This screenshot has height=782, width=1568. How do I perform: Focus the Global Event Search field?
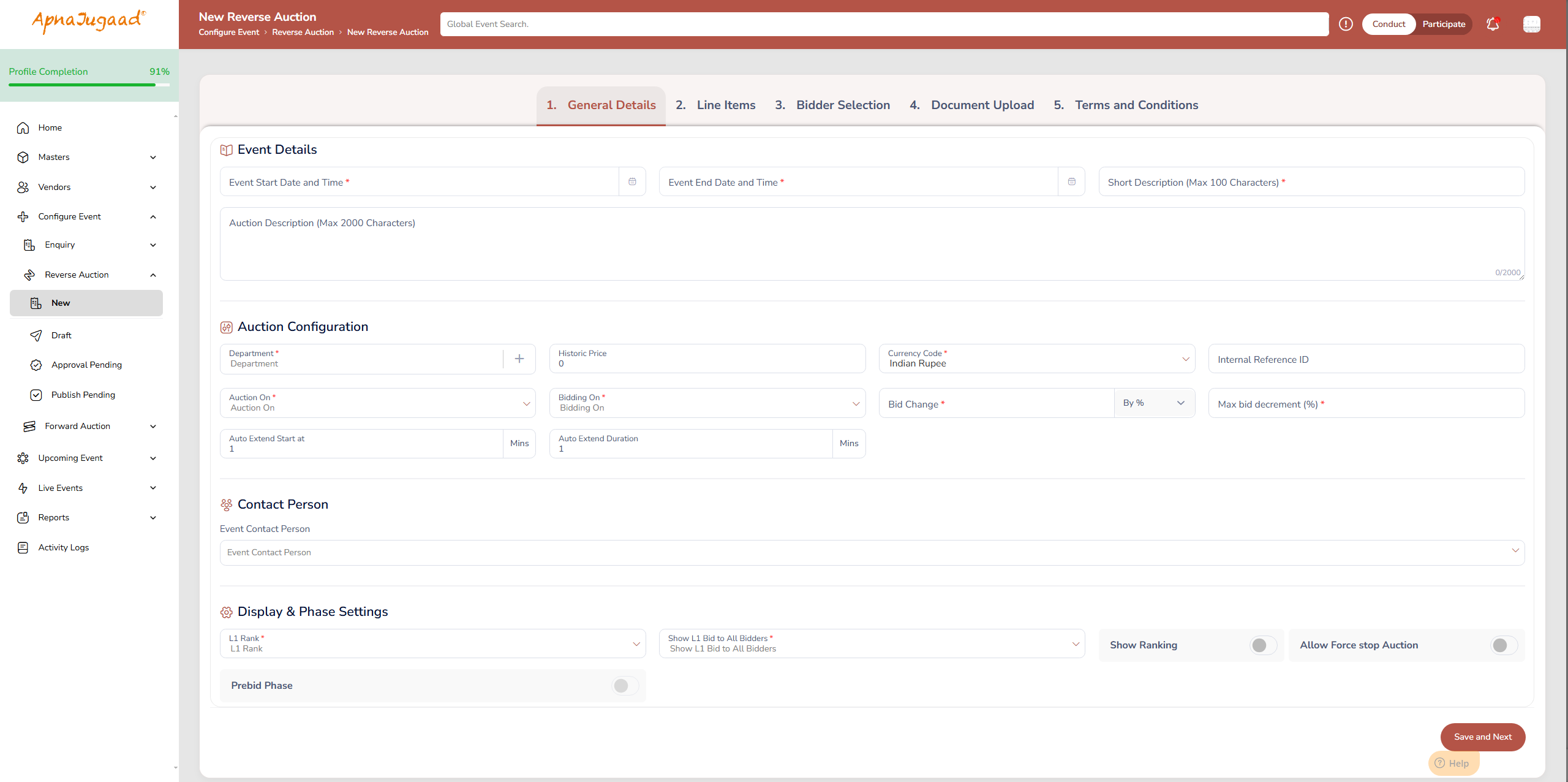(884, 24)
